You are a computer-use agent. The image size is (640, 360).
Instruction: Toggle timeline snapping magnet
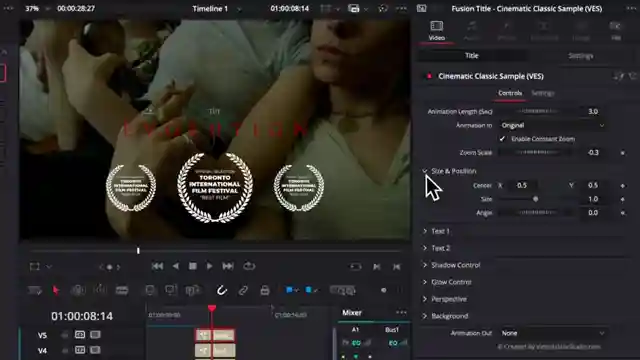point(221,290)
